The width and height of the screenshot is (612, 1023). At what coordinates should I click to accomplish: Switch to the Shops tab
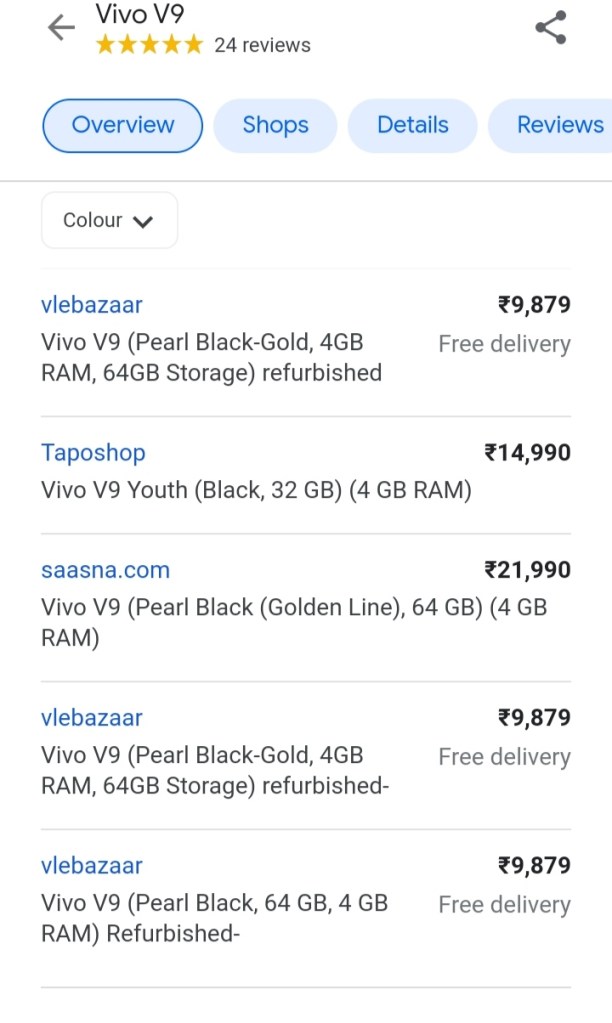(275, 125)
